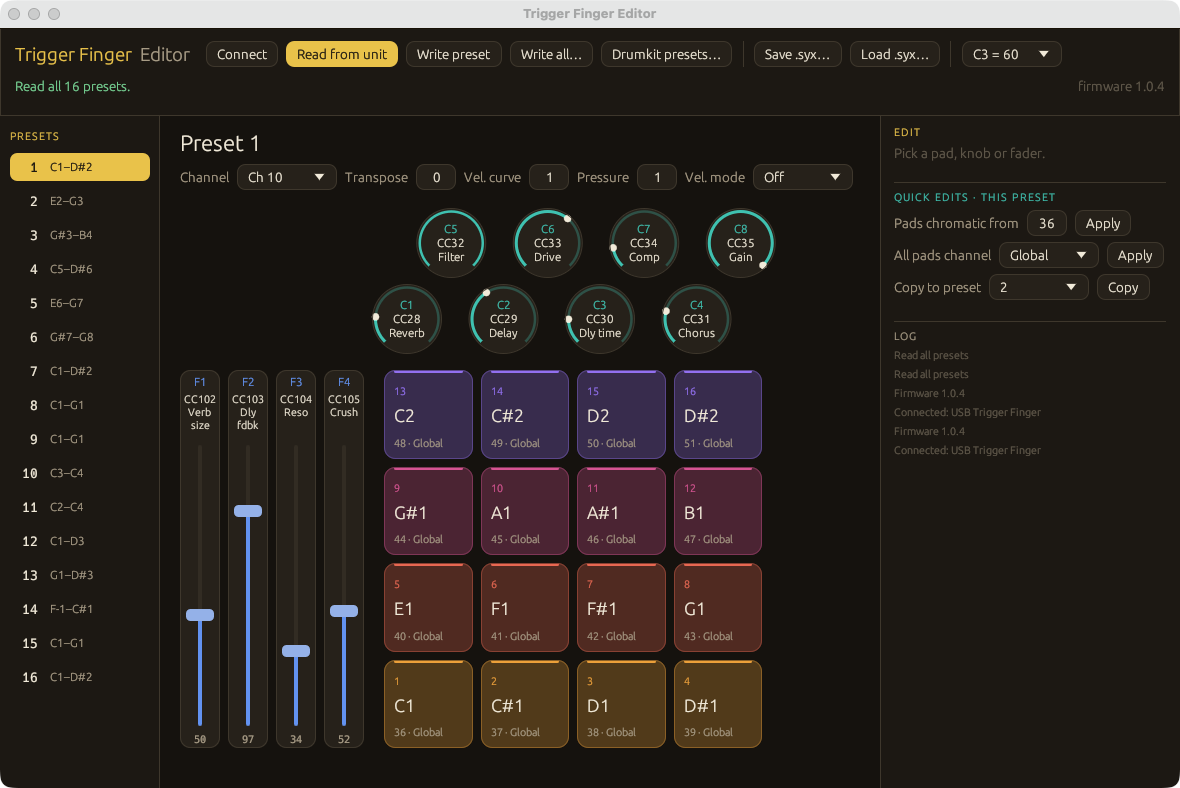This screenshot has height=788, width=1180.
Task: Select pad 3 with note D1
Action: [621, 704]
